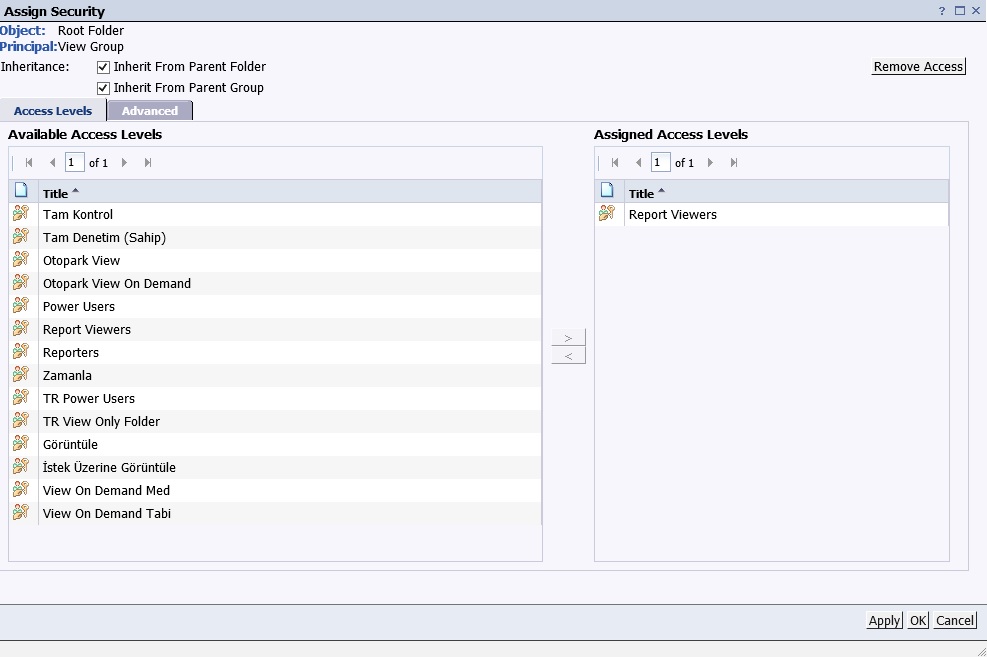Go to first page of Assigned Access Levels

[x=615, y=162]
